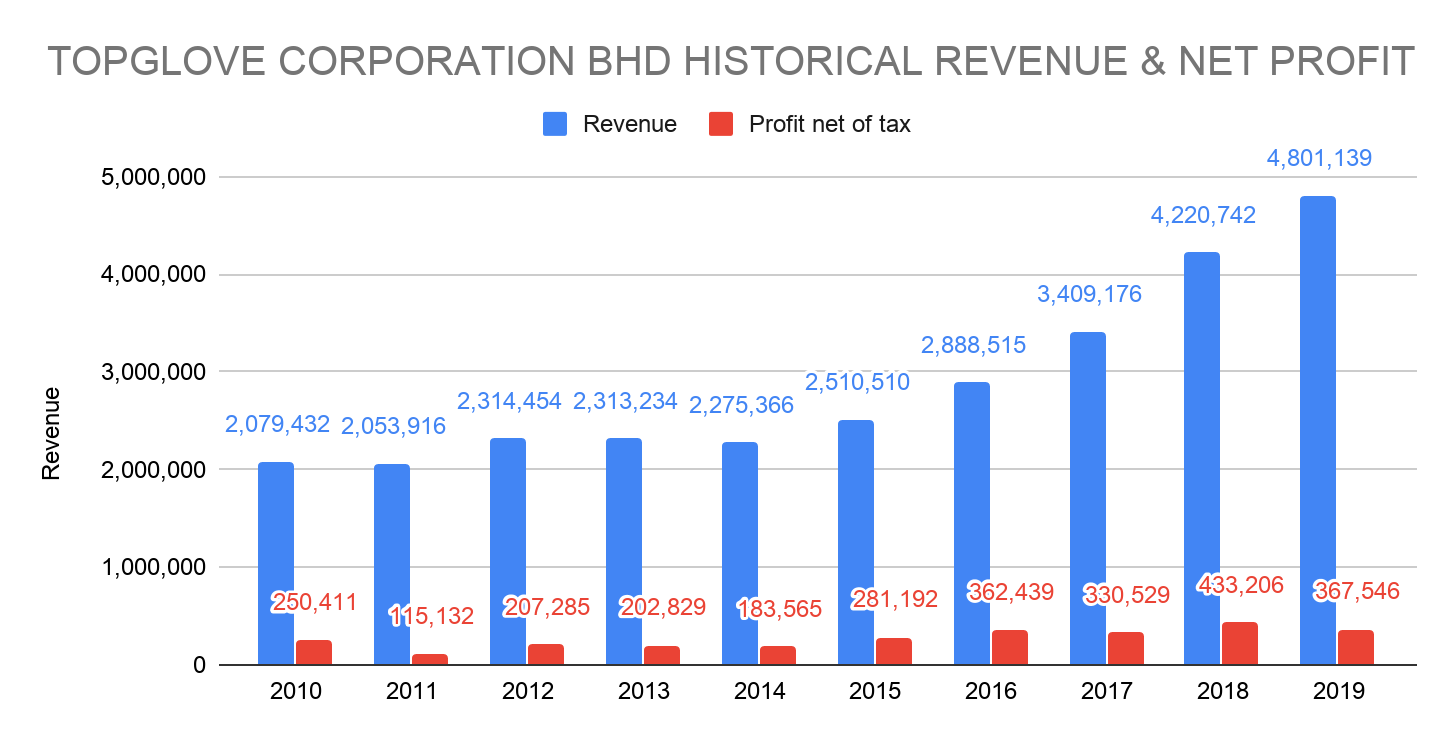Select the 2019 red profit bar
This screenshot has width=1454, height=742.
click(1356, 647)
